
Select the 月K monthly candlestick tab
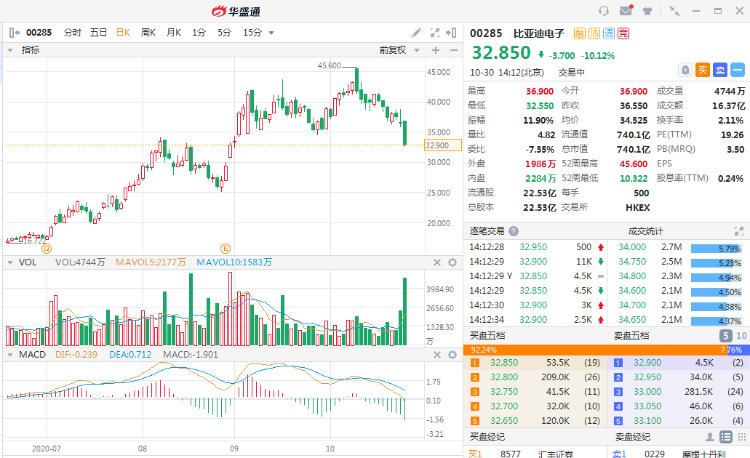174,33
